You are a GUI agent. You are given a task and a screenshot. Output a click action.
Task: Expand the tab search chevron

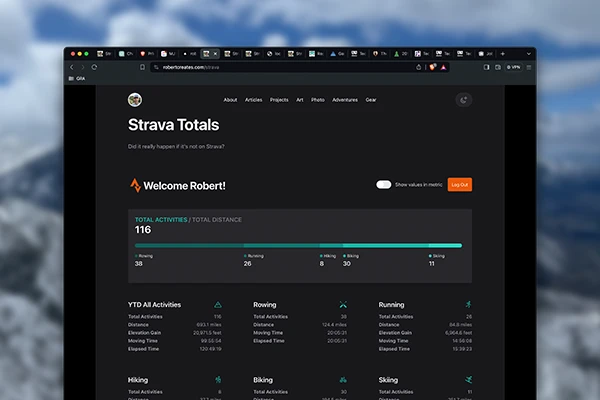point(529,54)
